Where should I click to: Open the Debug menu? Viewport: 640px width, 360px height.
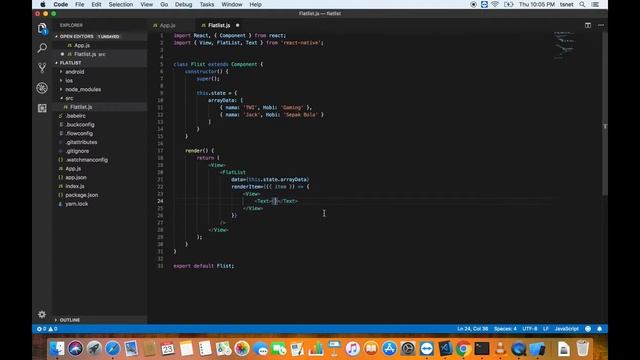(184, 4)
